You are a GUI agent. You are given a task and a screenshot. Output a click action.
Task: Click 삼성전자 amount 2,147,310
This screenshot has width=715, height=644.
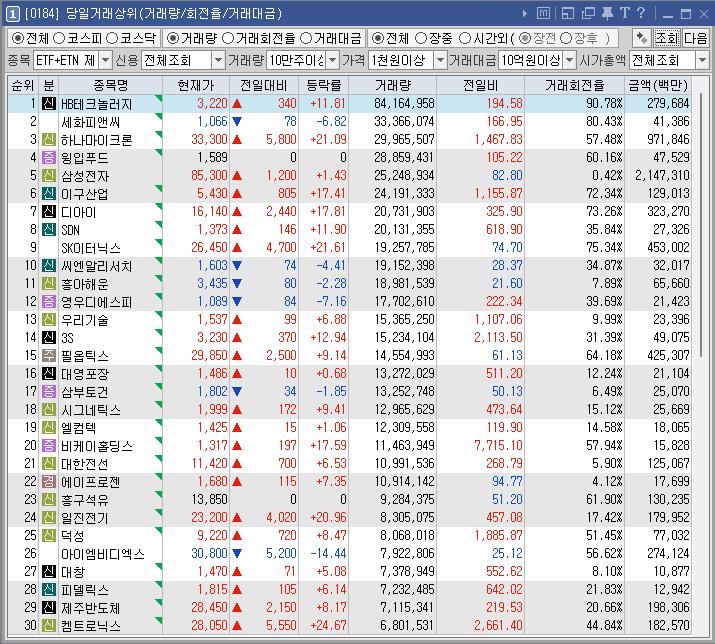point(662,175)
